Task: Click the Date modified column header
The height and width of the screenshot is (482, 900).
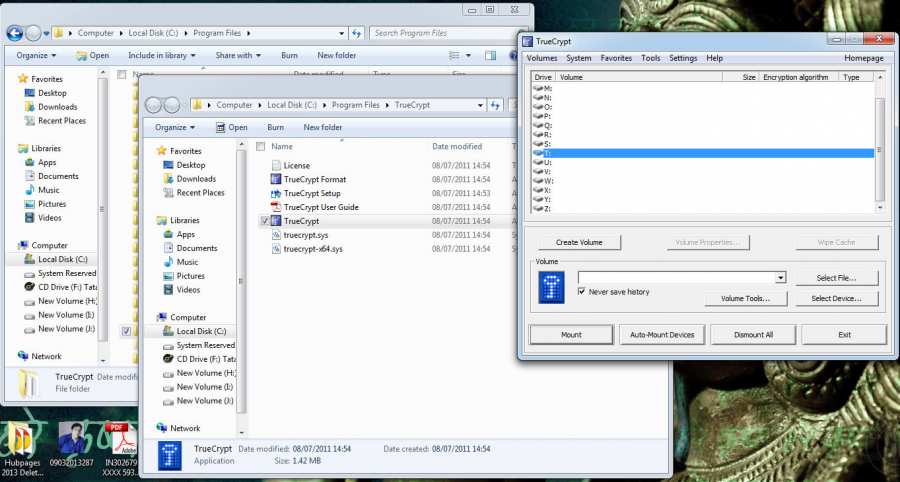Action: [457, 146]
